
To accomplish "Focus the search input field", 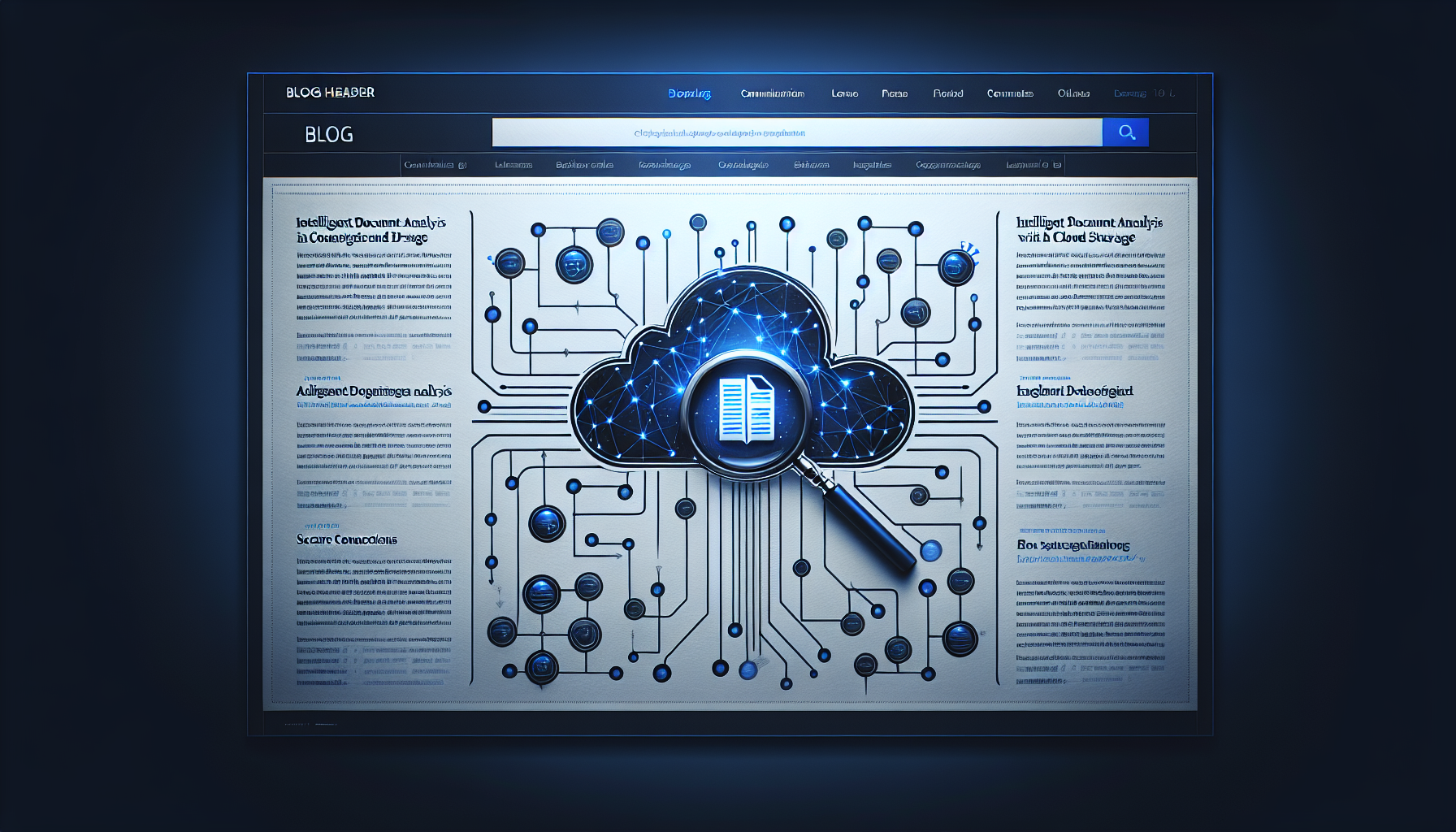I will 796,132.
